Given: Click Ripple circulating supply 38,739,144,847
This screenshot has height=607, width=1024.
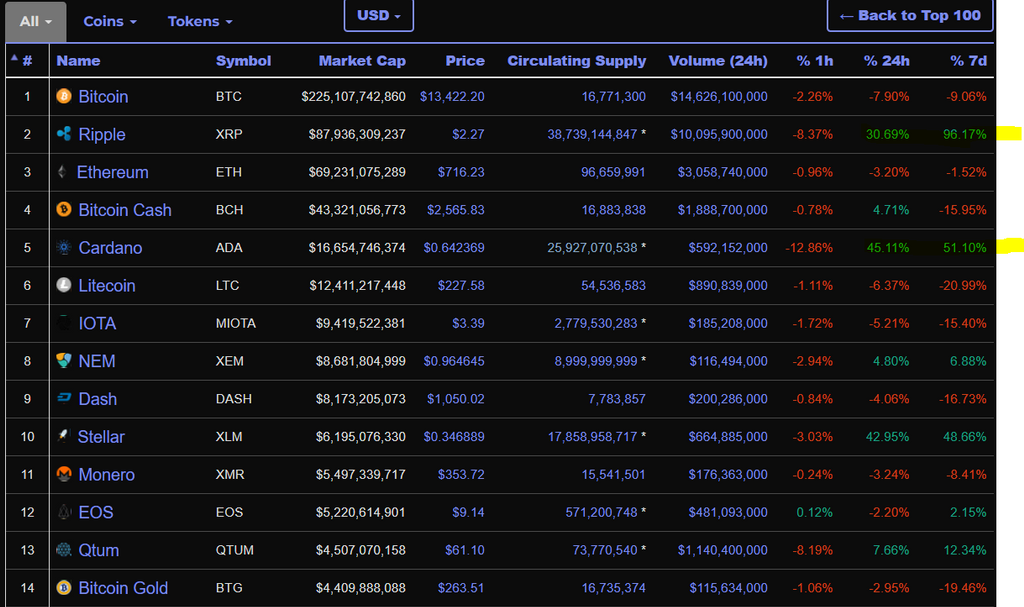Looking at the screenshot, I should pyautogui.click(x=592, y=135).
